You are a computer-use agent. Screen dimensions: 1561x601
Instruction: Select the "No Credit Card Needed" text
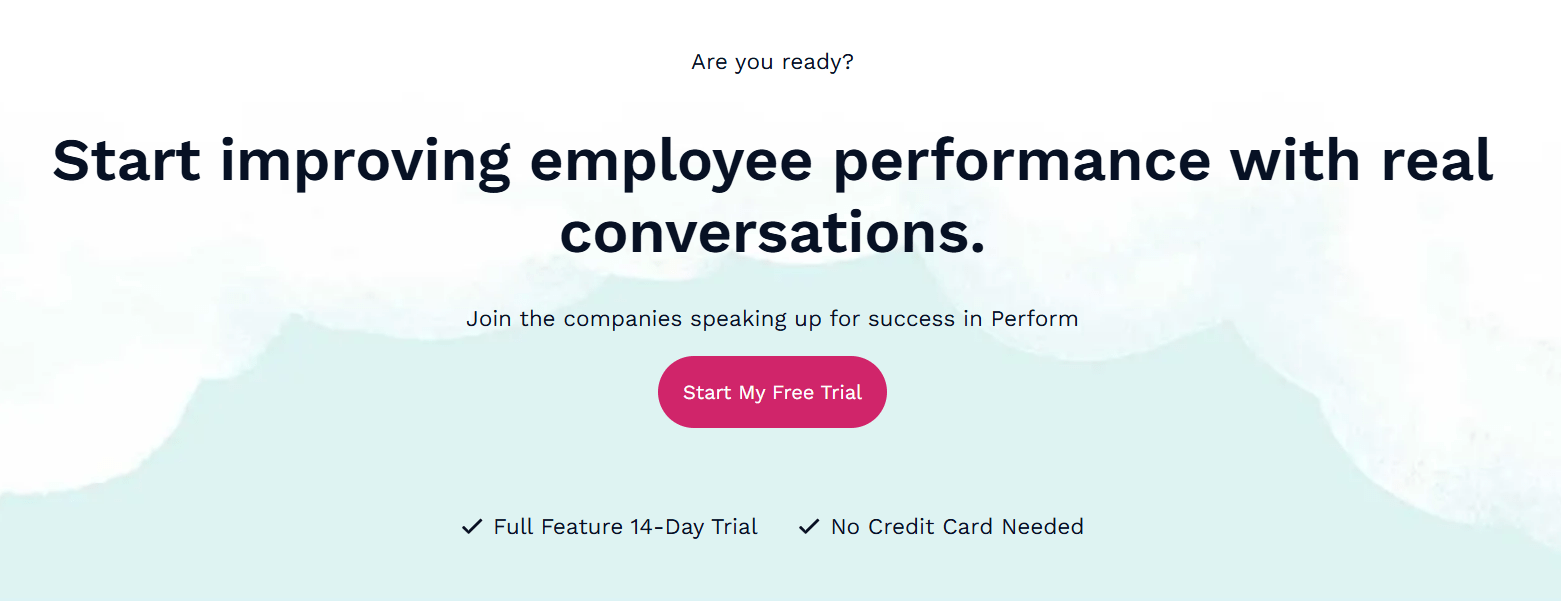point(957,527)
